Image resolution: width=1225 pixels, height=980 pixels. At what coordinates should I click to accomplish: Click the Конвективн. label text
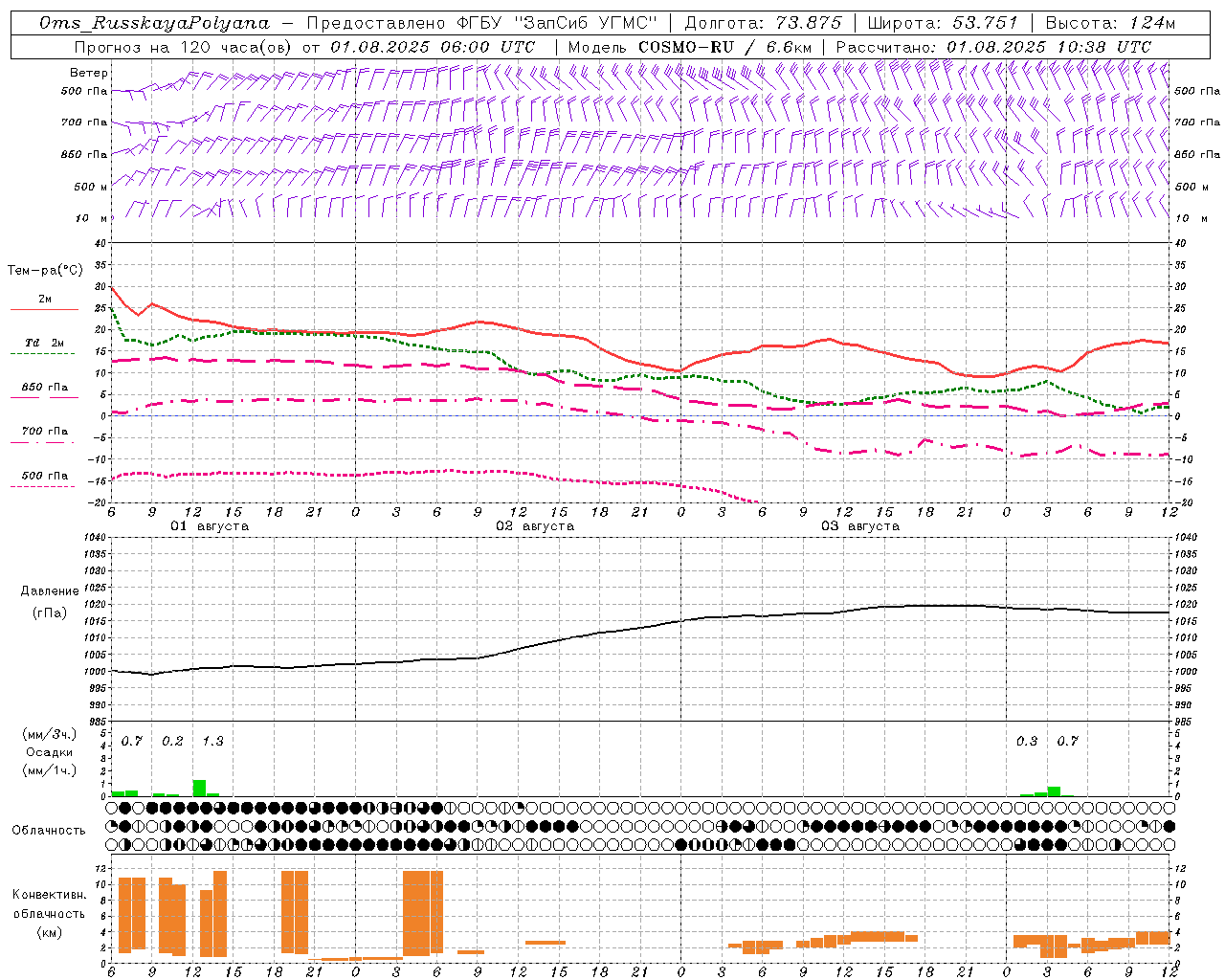[49, 895]
